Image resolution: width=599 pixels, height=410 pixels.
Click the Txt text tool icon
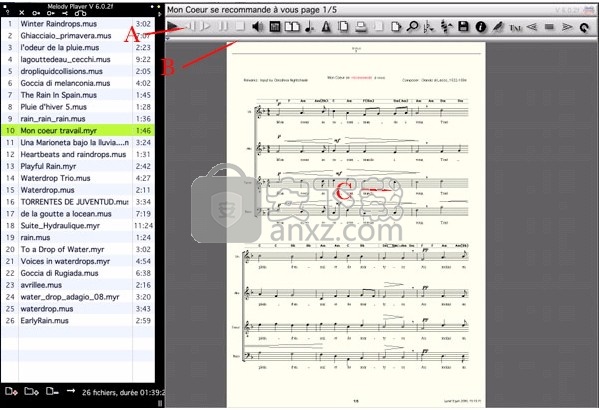coord(515,27)
